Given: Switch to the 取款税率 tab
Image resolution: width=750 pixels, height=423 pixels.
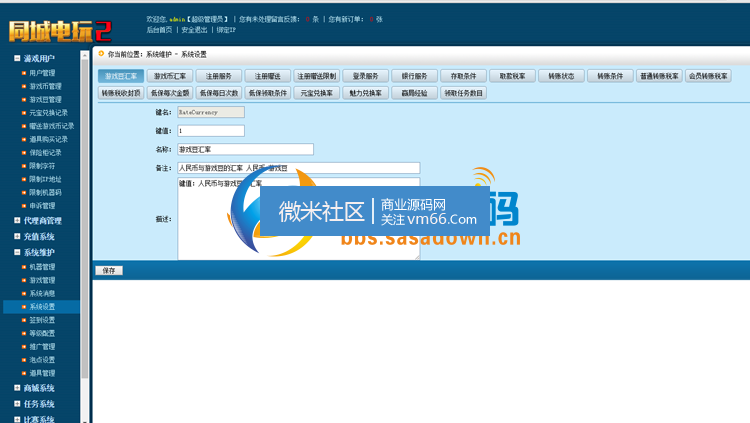Looking at the screenshot, I should (512, 76).
